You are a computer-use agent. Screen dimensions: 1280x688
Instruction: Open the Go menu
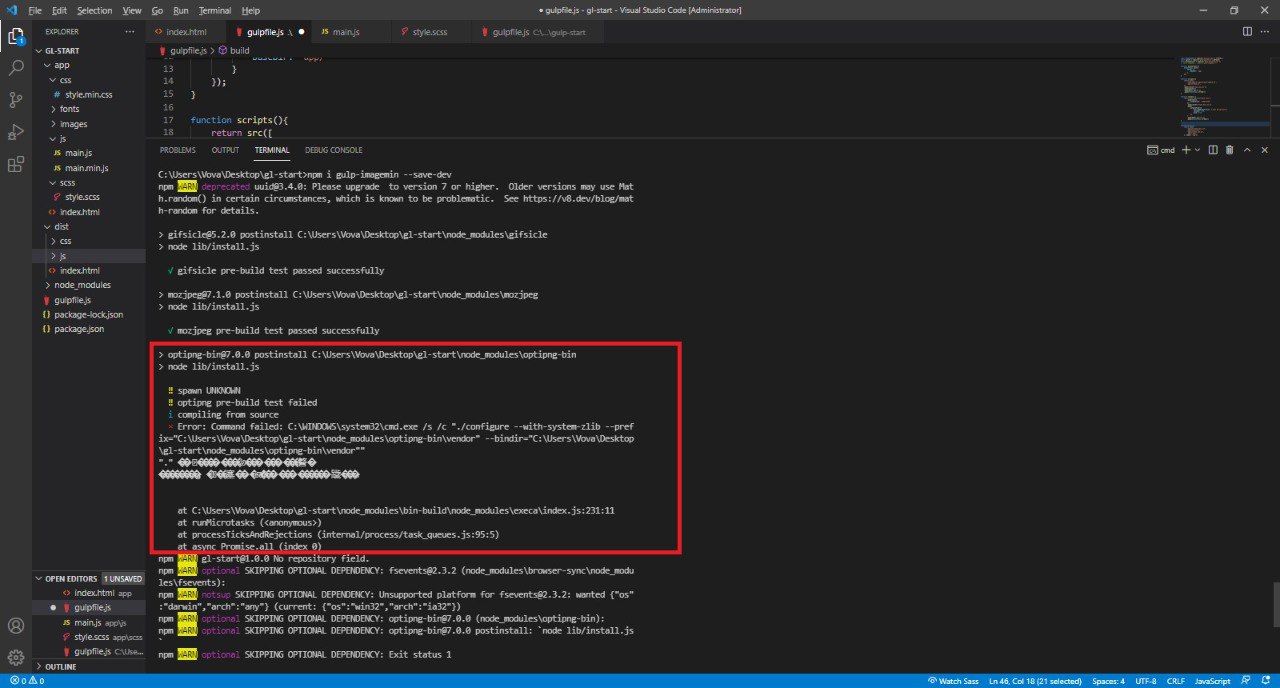158,10
